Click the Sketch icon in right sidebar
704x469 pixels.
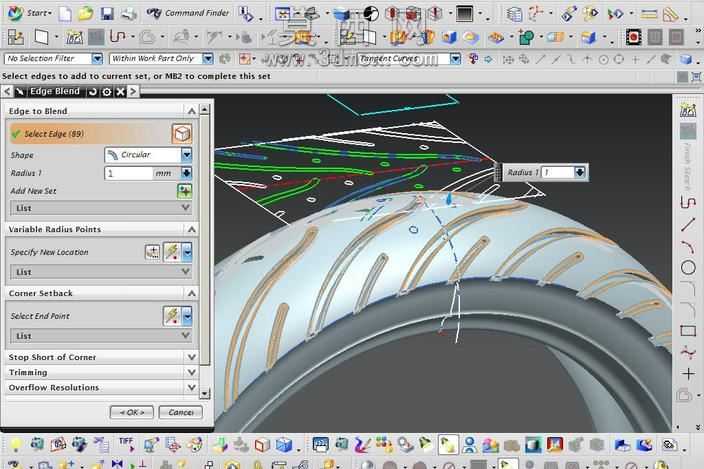pyautogui.click(x=687, y=110)
